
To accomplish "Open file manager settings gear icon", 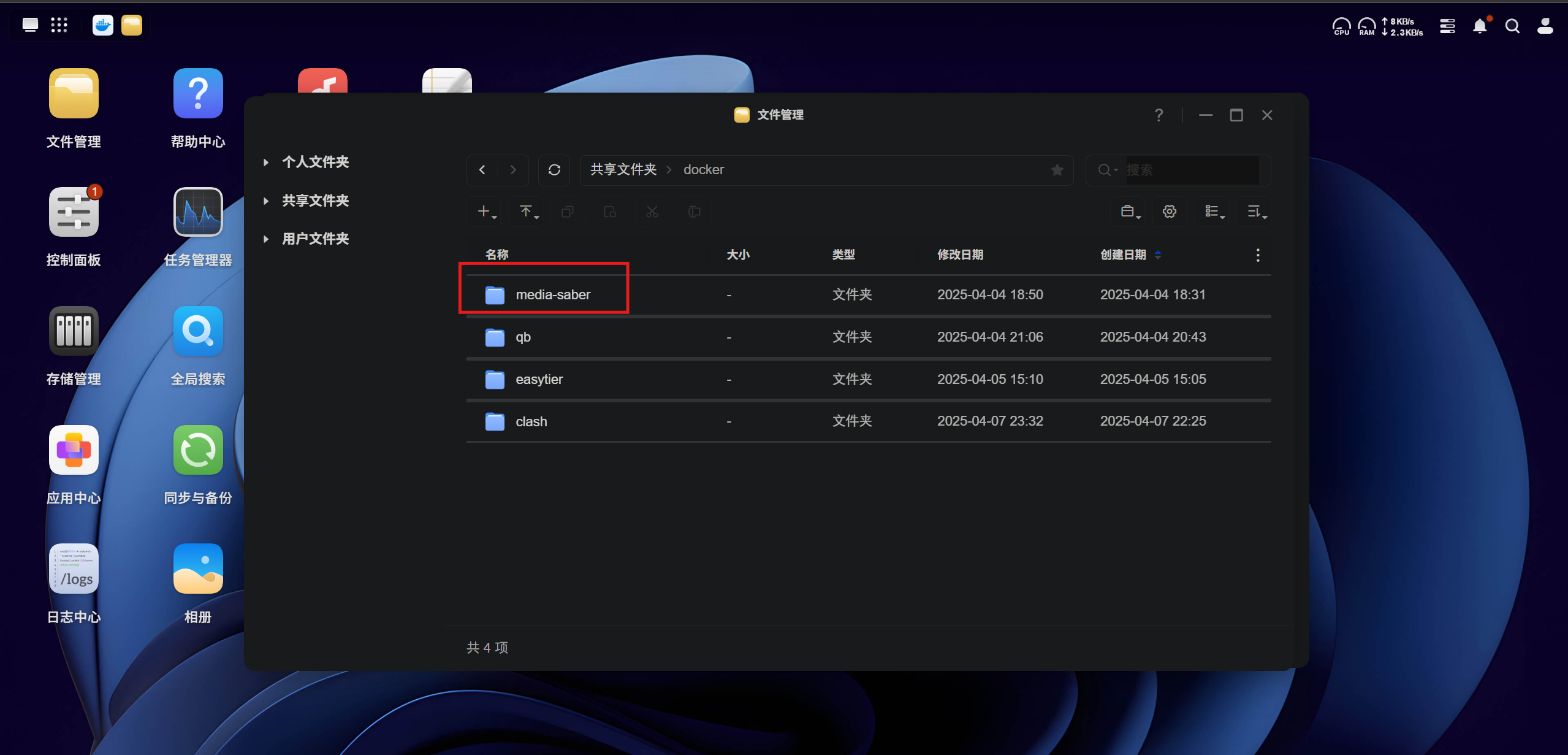I will 1168,212.
